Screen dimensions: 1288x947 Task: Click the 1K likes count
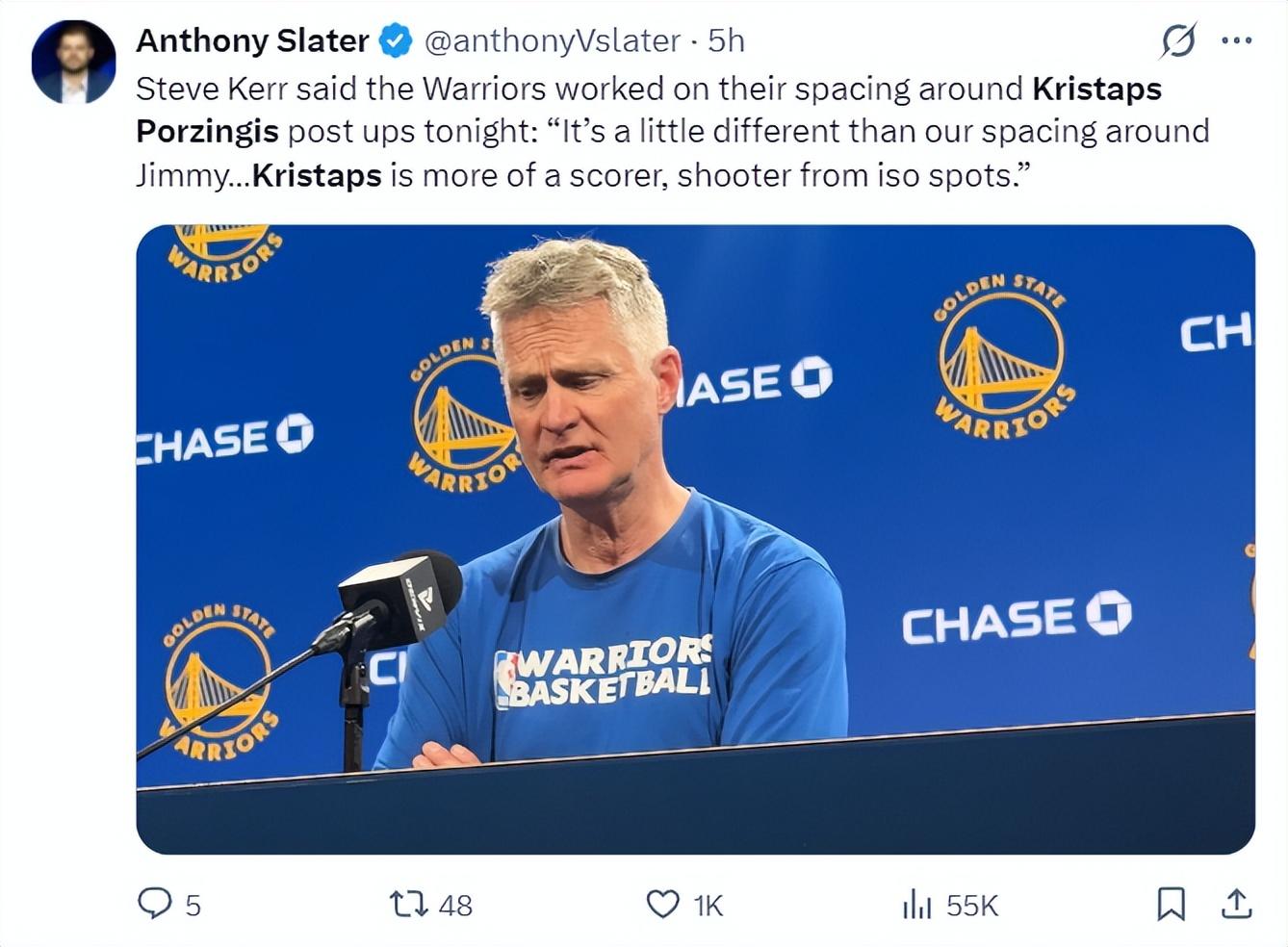pos(708,906)
